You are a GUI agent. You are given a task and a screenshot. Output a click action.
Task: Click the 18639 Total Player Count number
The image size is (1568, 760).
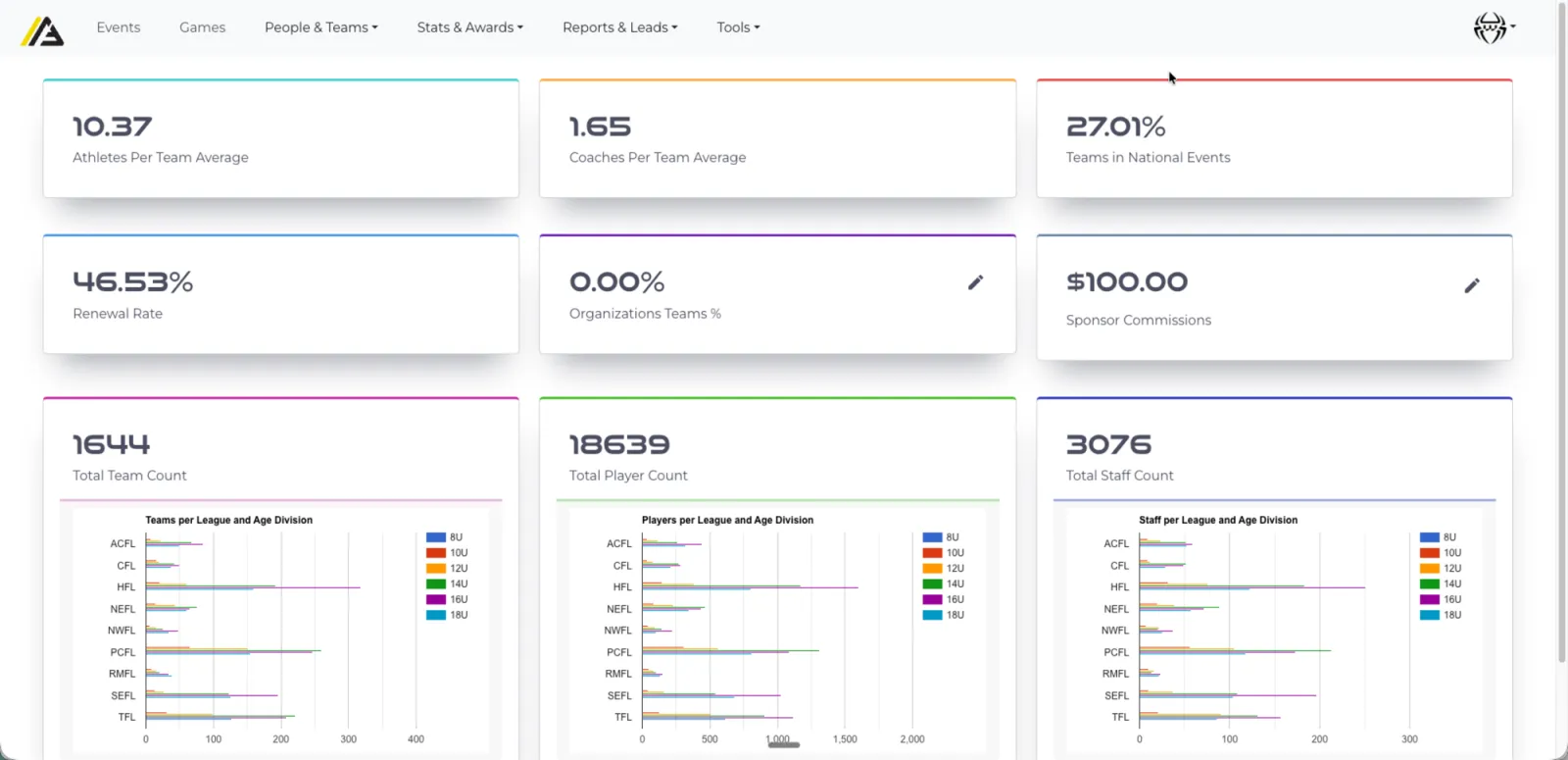point(619,444)
